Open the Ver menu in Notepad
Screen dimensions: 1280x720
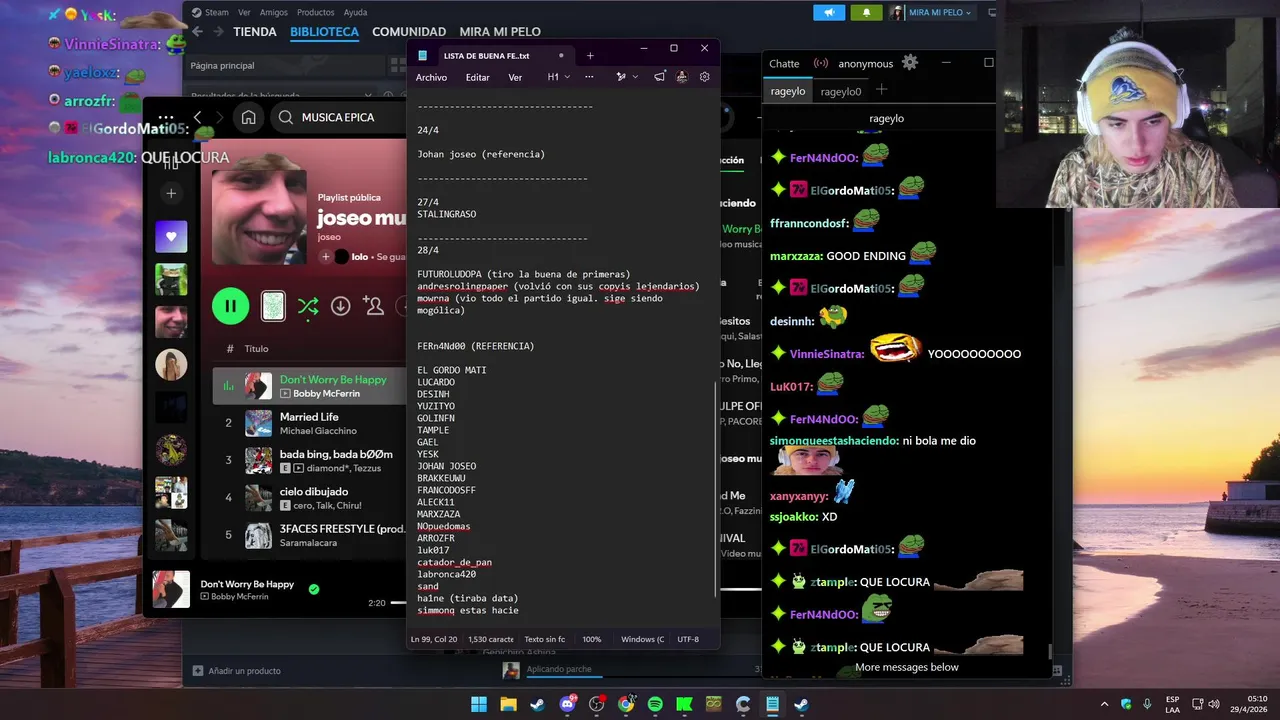pos(515,77)
